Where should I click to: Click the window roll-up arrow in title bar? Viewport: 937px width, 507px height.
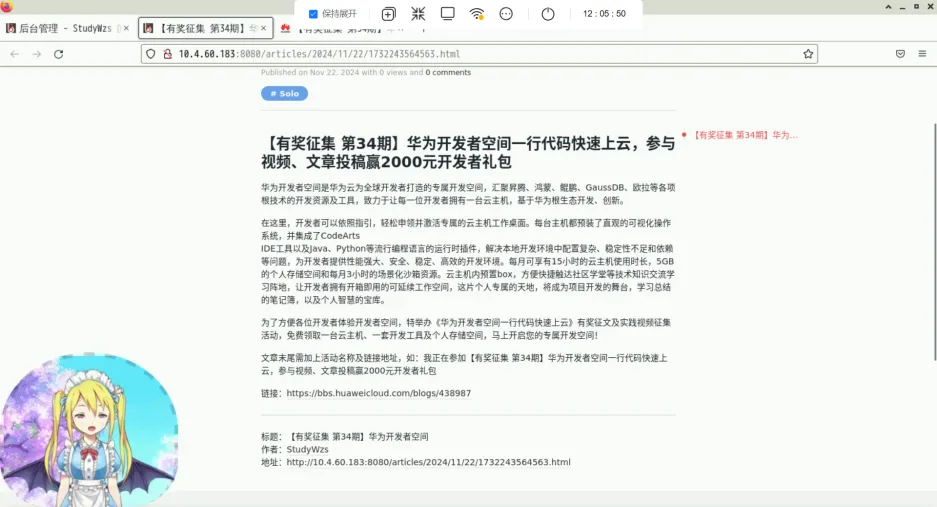888,7
